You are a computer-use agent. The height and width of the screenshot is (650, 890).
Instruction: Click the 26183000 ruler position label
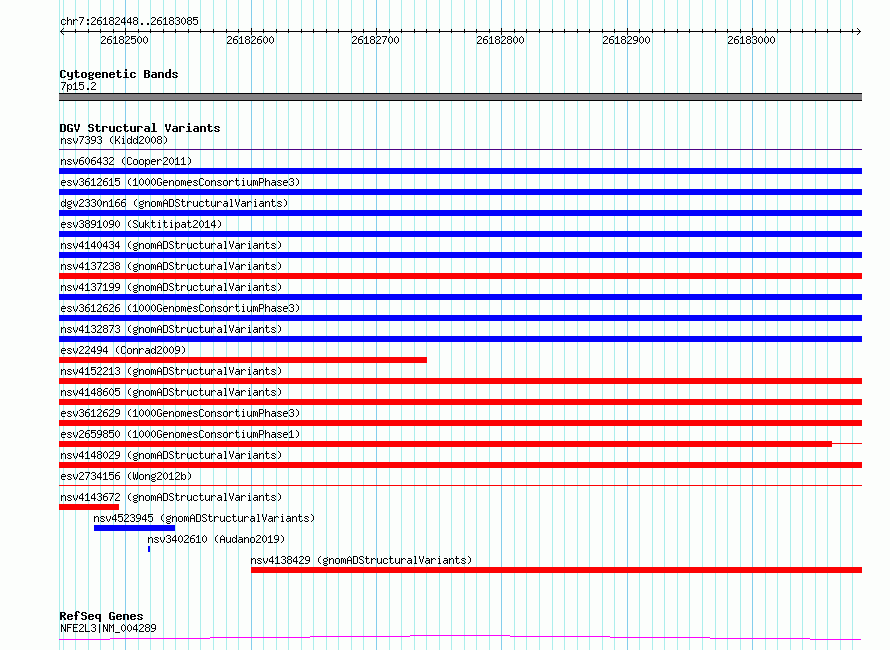(x=751, y=40)
